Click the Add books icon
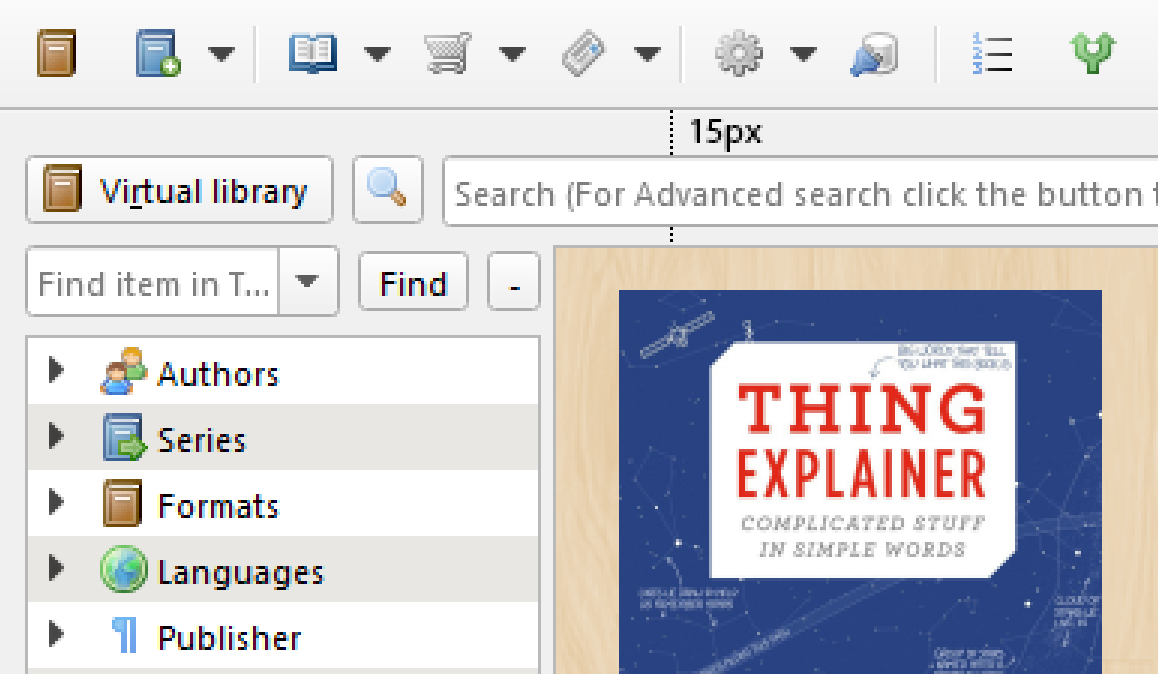Viewport: 1158px width, 674px height. point(158,53)
